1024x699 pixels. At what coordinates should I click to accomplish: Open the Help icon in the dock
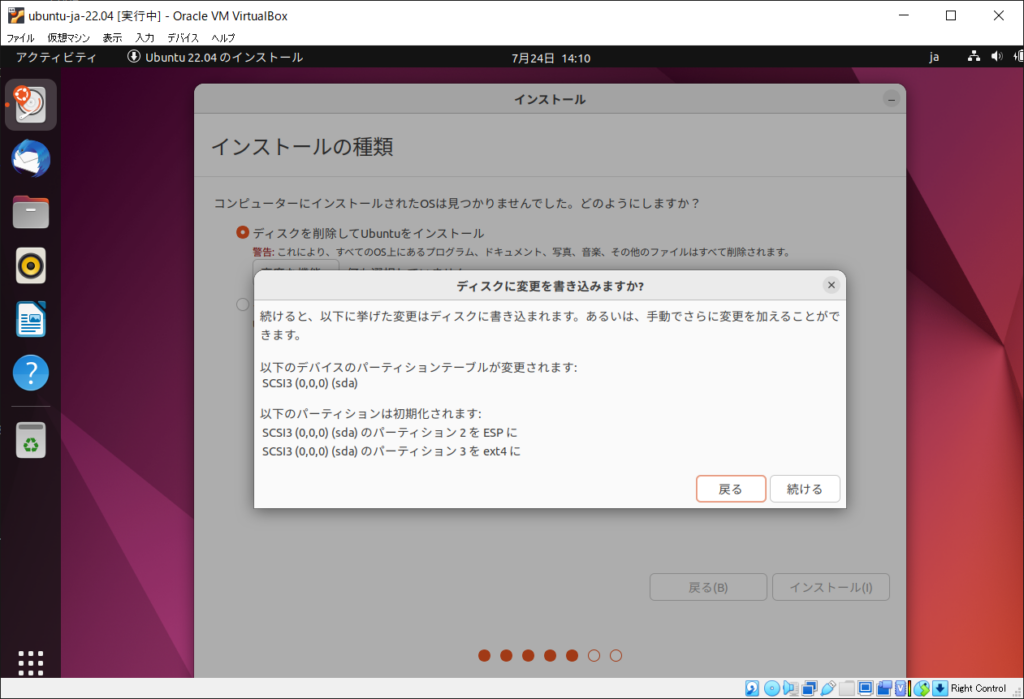[30, 372]
